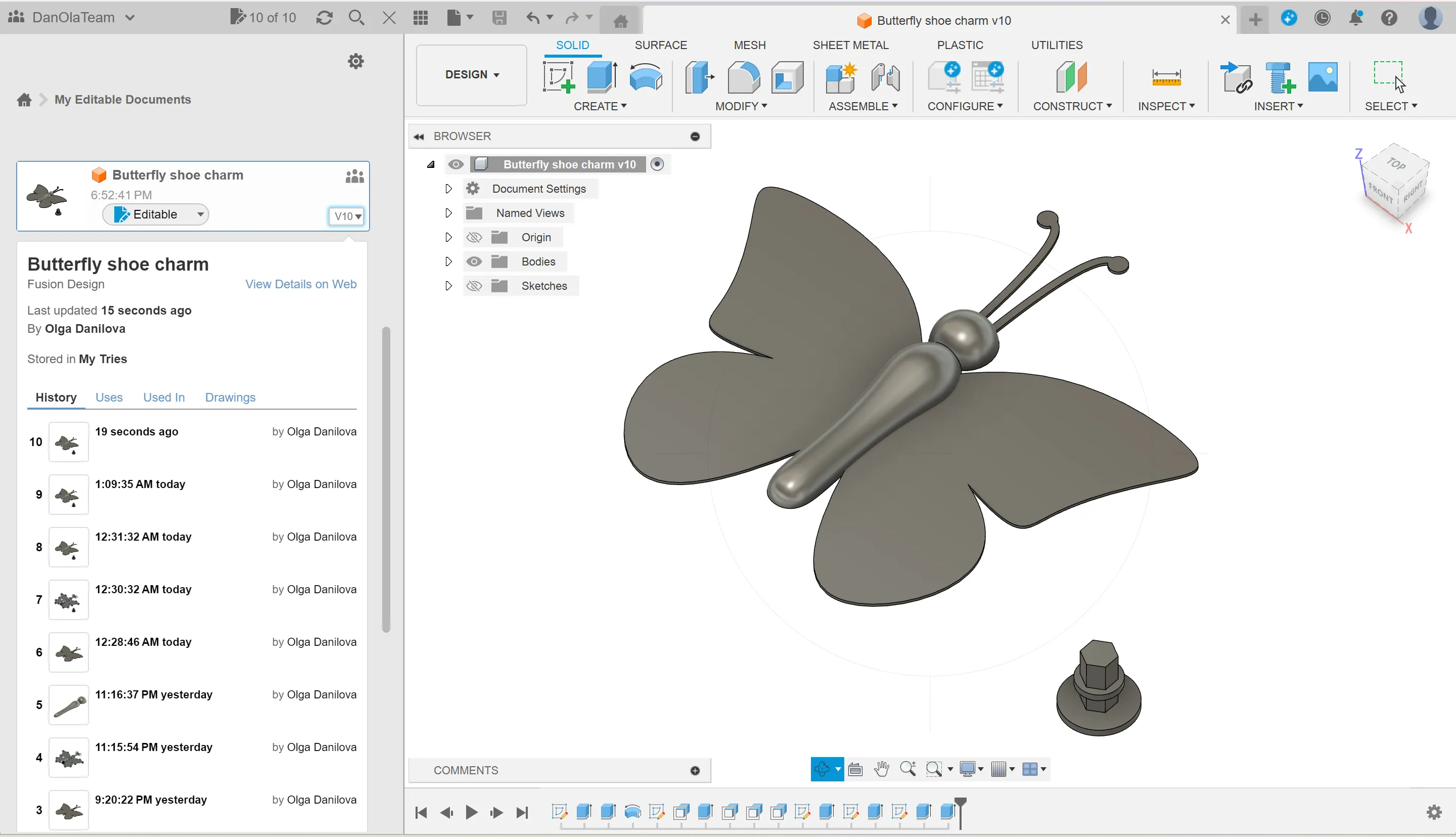Open the Editable status dropdown

(155, 214)
